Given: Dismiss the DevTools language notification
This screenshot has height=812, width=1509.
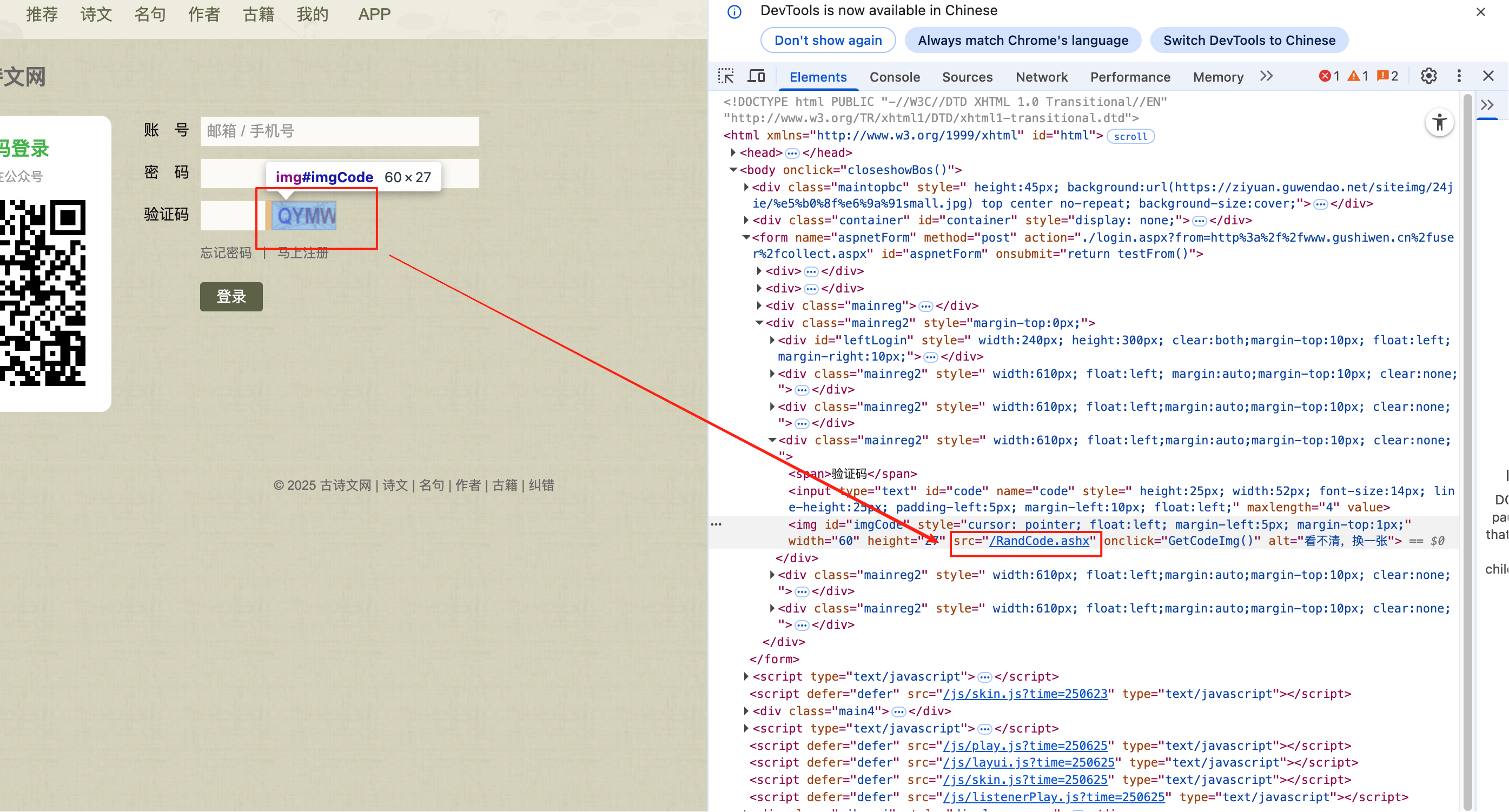Looking at the screenshot, I should coord(1480,12).
